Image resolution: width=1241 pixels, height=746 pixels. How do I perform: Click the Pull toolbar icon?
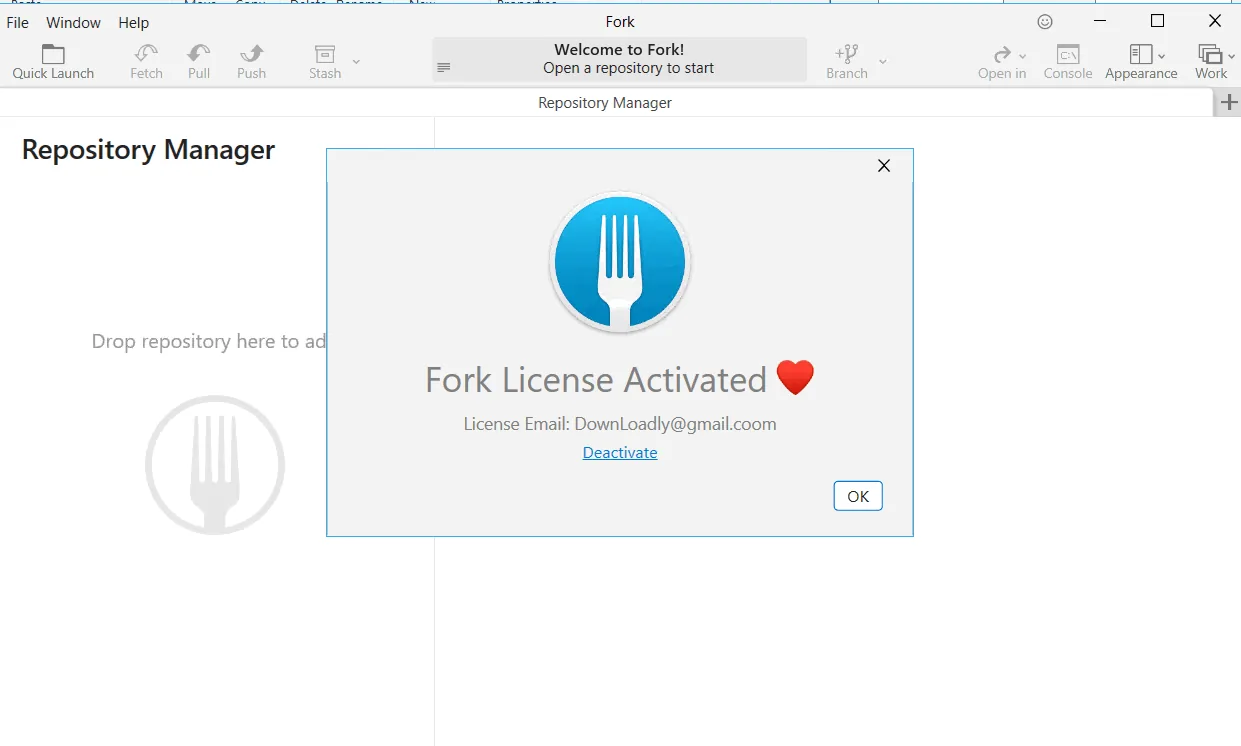(199, 54)
